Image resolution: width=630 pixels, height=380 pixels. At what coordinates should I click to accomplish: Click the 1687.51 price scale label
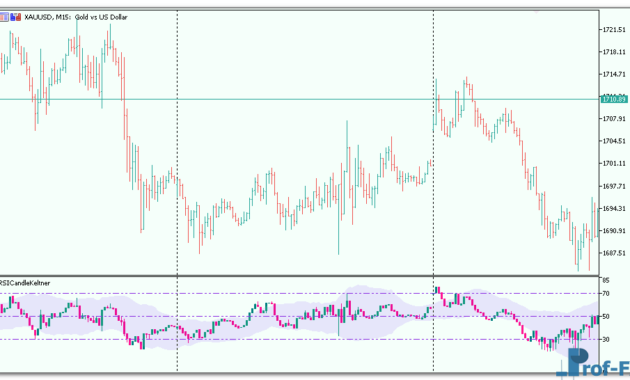point(614,253)
